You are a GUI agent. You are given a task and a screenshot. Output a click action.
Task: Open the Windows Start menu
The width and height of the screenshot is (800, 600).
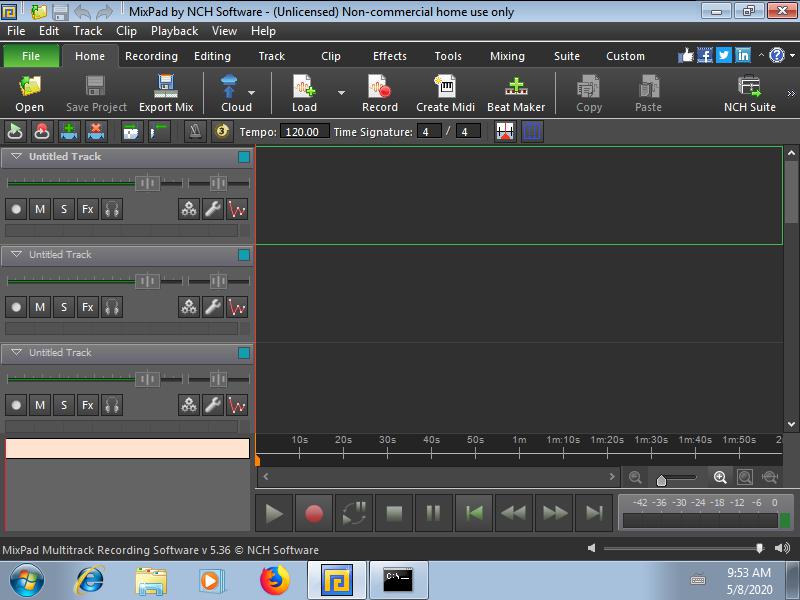click(x=27, y=580)
